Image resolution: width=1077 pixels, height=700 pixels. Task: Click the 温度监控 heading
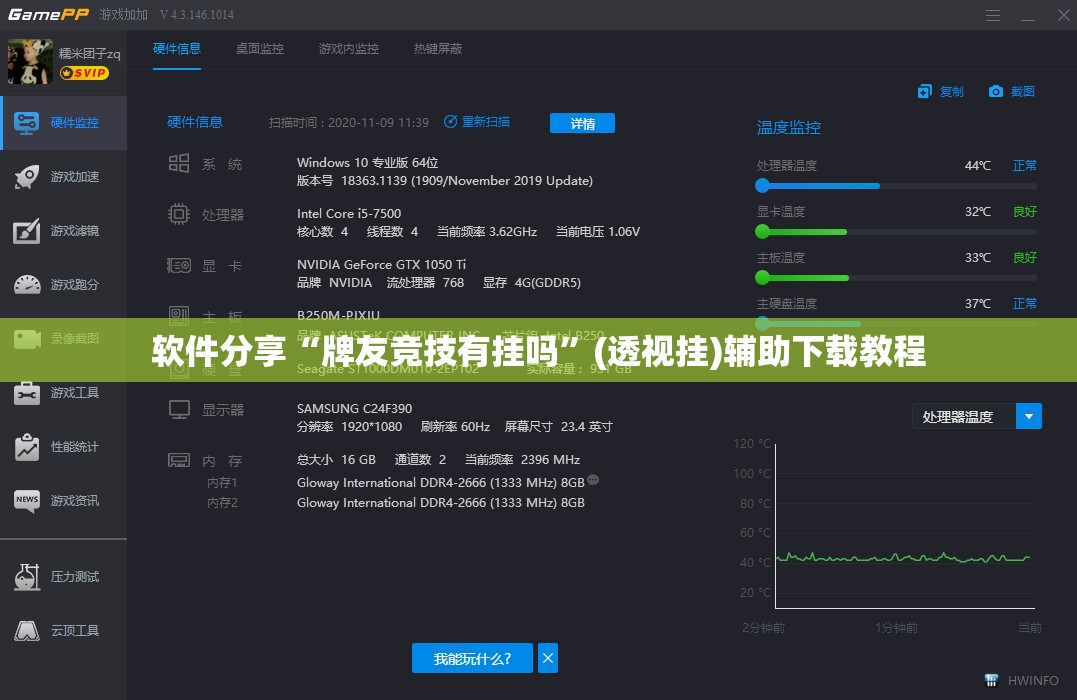click(789, 127)
